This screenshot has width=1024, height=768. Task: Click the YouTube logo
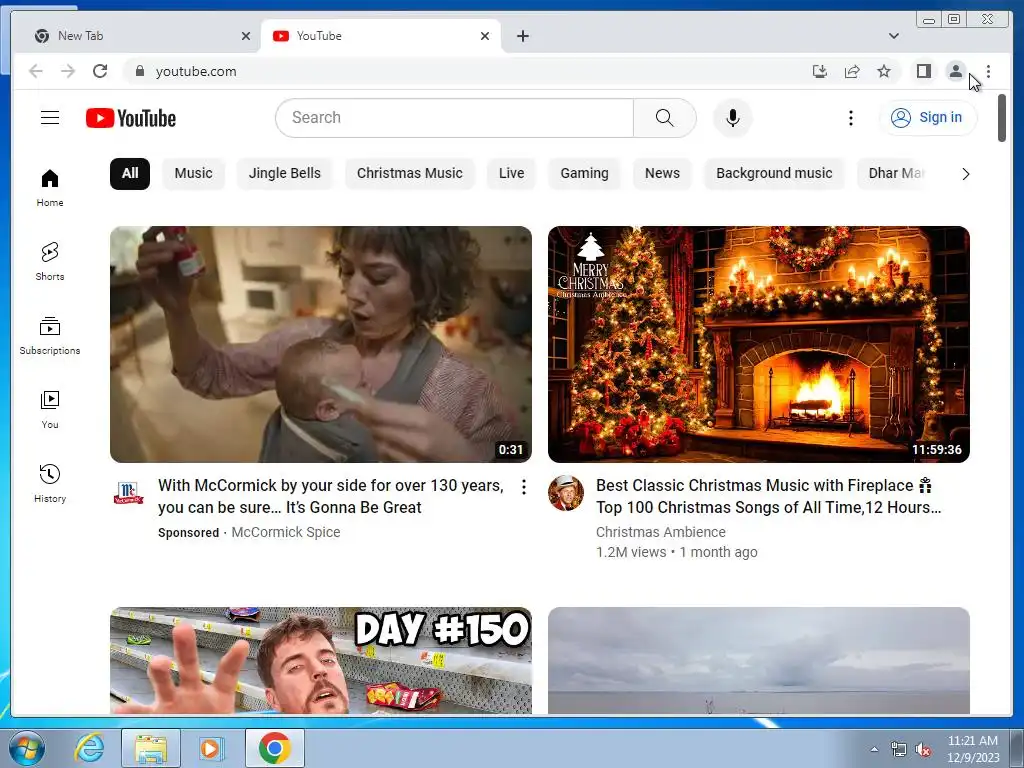click(131, 118)
